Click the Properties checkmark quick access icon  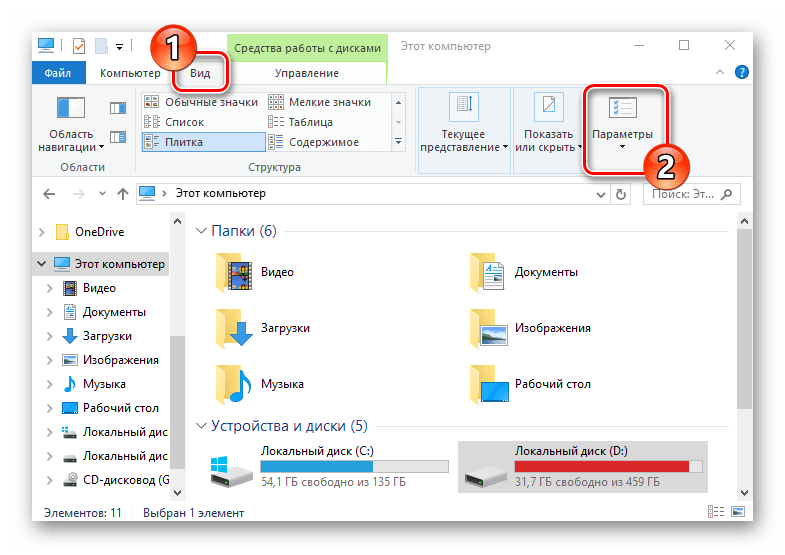pos(79,46)
